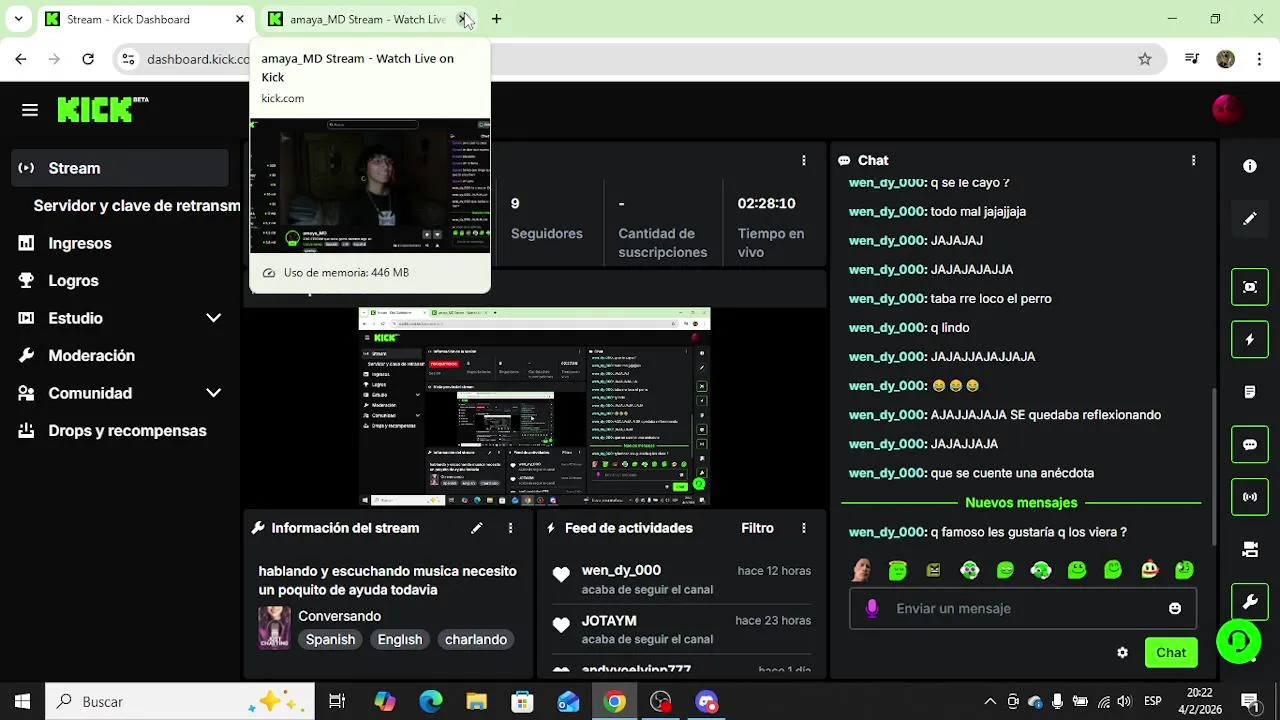Image resolution: width=1280 pixels, height=720 pixels.
Task: Focus the Enviar un mensaje field
Action: (x=1023, y=608)
